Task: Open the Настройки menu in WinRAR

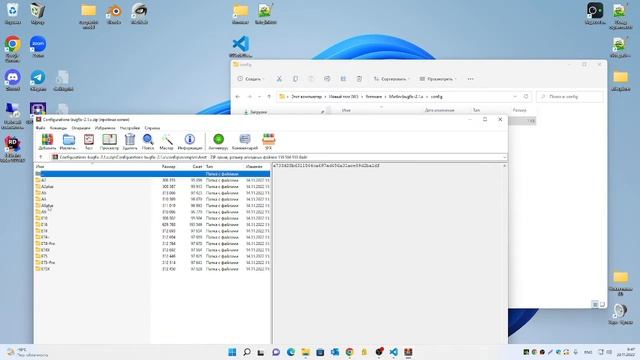Action: (130, 128)
